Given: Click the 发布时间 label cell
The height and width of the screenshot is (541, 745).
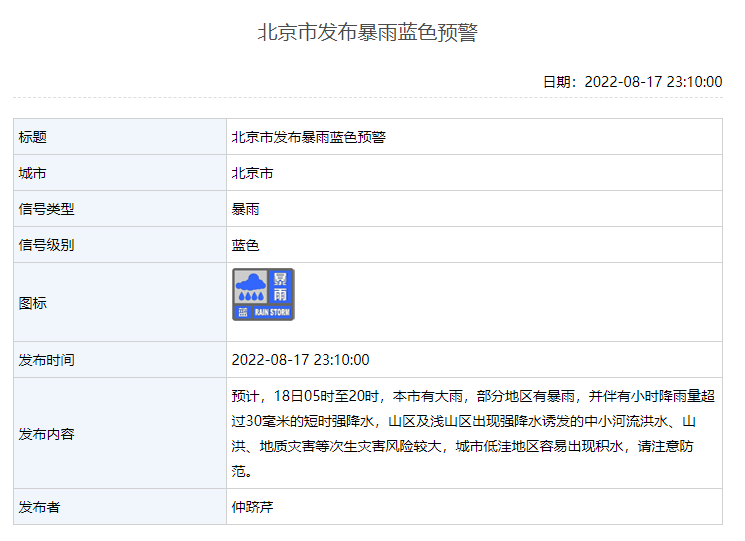Looking at the screenshot, I should 120,360.
